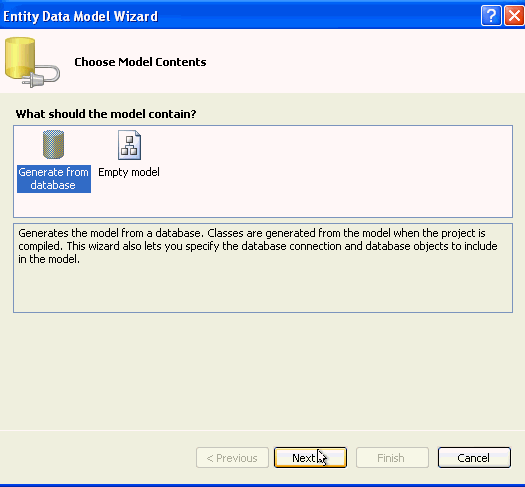Click blank area inside the description box below the text
The height and width of the screenshot is (487, 525).
click(263, 290)
